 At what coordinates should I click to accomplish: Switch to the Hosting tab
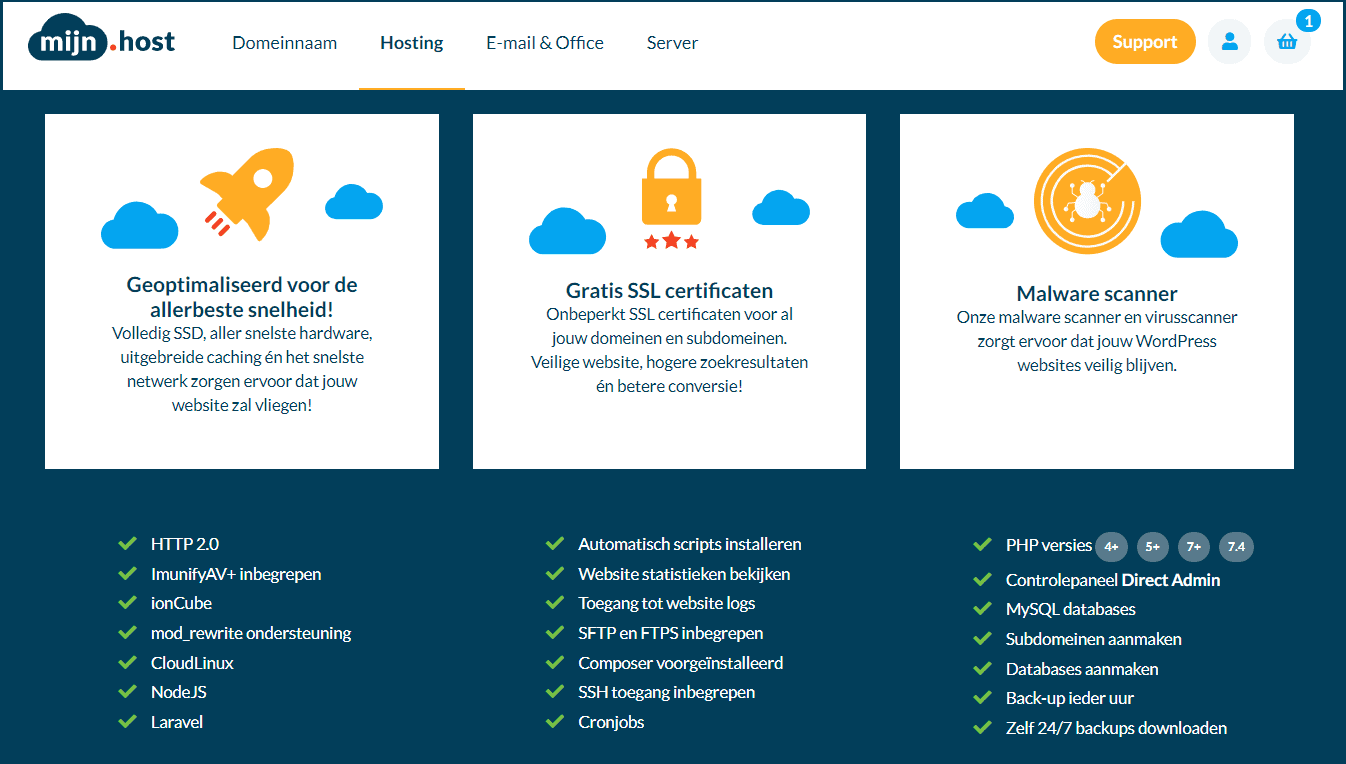click(x=411, y=42)
